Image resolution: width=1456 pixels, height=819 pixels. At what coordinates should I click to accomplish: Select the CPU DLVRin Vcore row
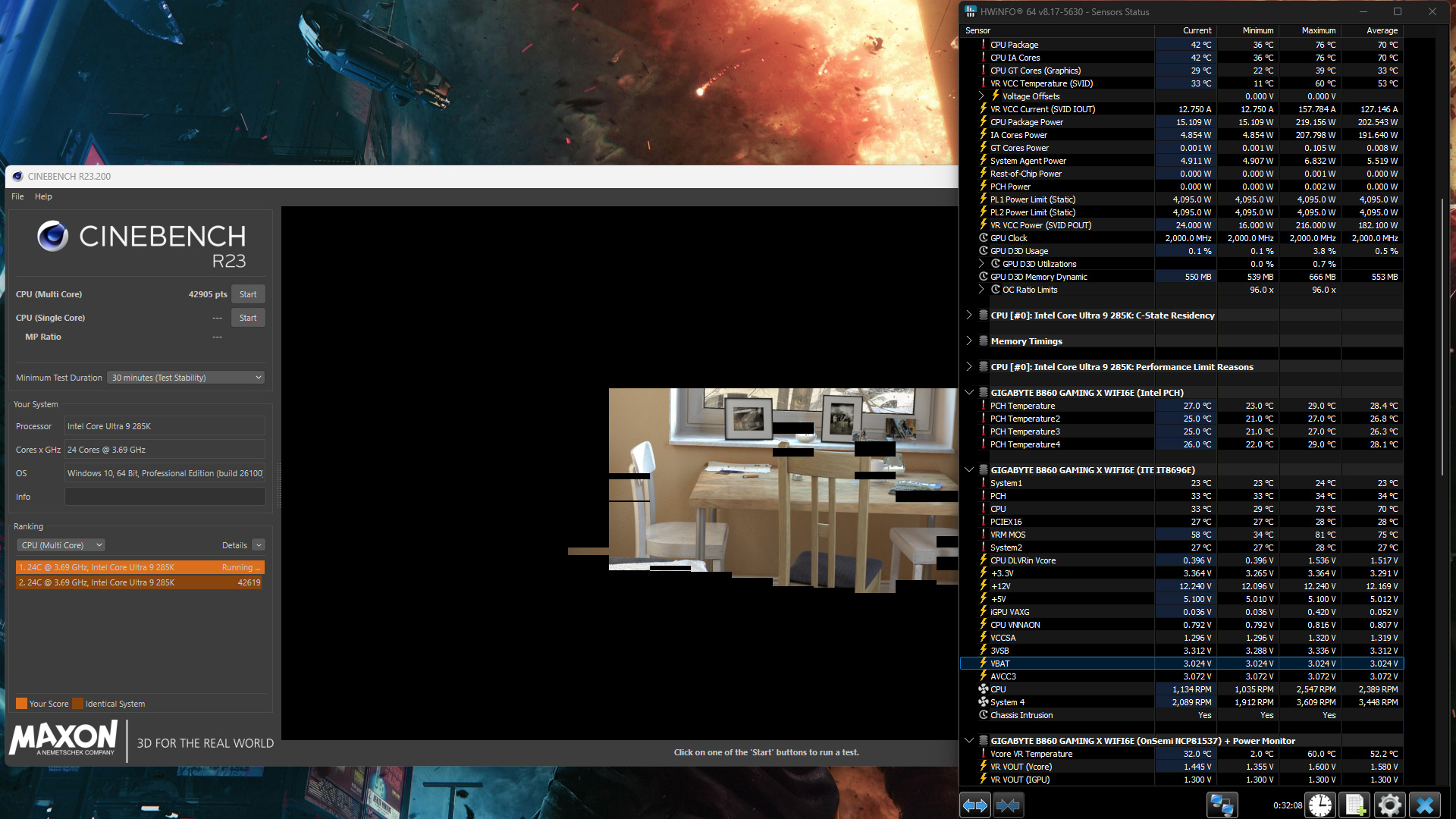1181,560
